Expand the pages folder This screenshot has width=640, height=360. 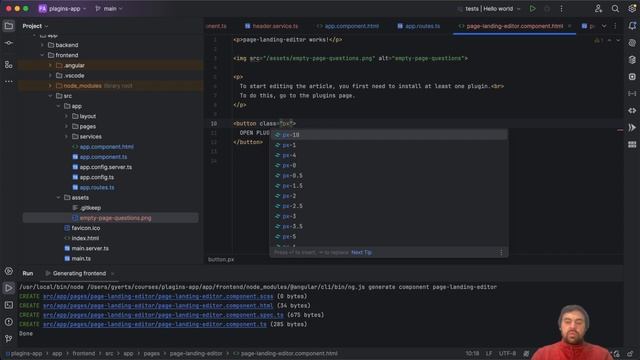(x=67, y=127)
